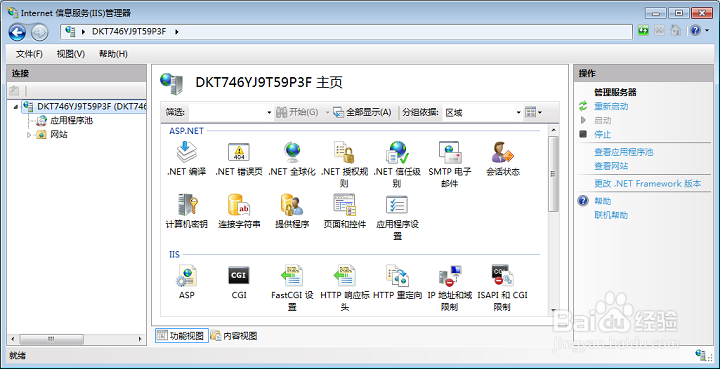
Task: Click the refresh page icon in address bar
Action: (x=644, y=31)
